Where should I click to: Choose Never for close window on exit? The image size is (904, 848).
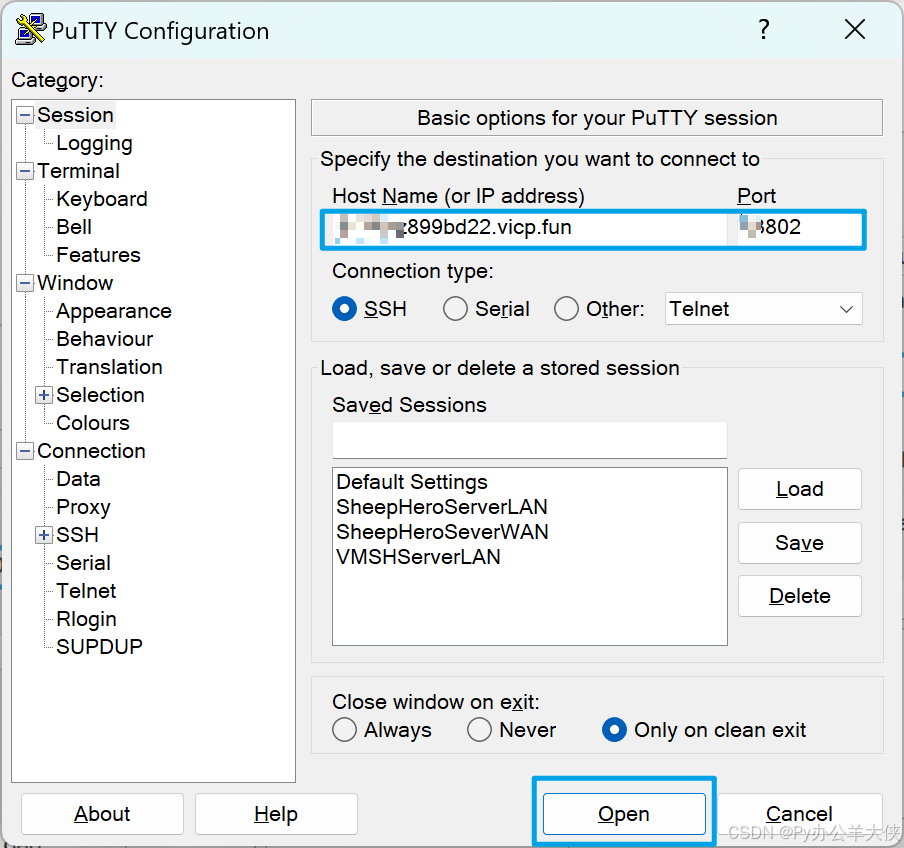479,730
